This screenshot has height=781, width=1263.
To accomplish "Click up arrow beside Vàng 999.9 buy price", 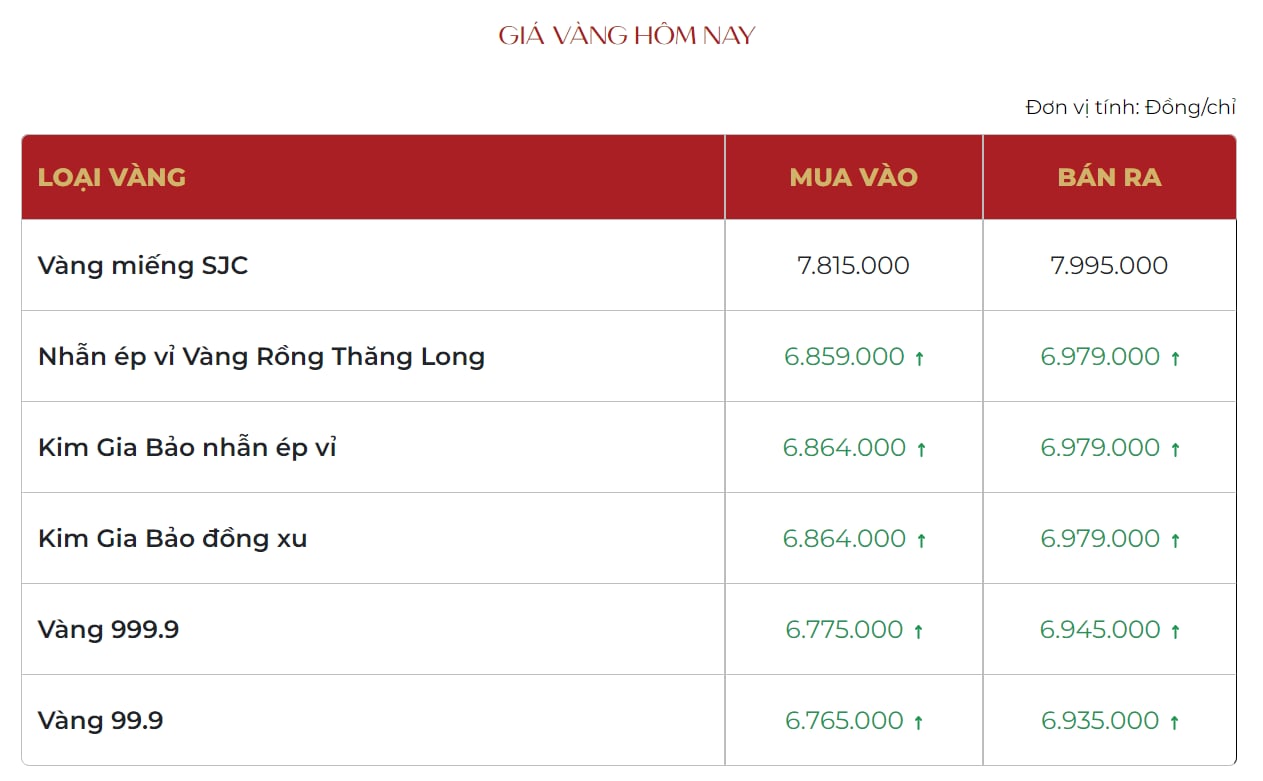I will point(919,631).
